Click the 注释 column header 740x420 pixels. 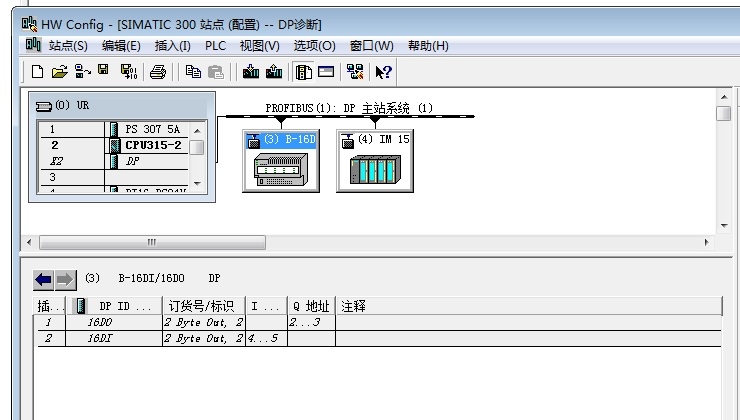coord(529,306)
